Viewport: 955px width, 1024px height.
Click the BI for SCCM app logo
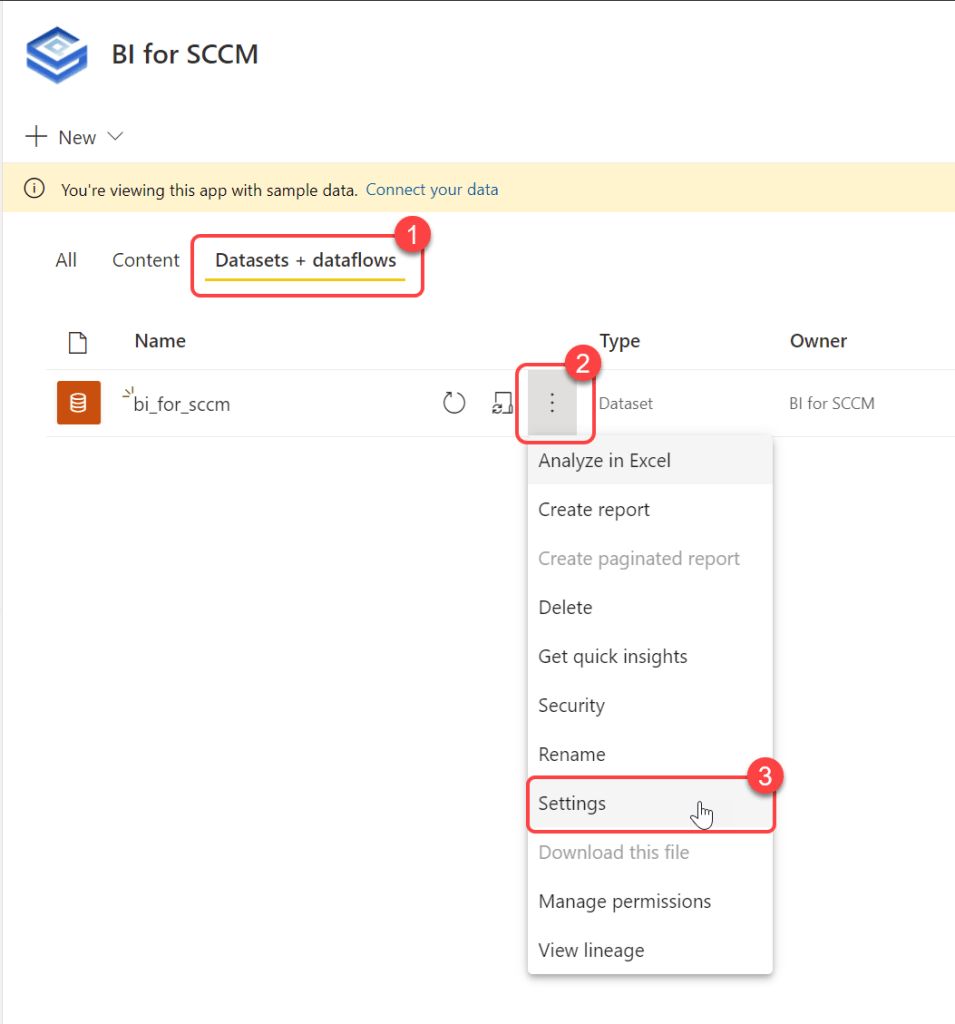(x=57, y=53)
